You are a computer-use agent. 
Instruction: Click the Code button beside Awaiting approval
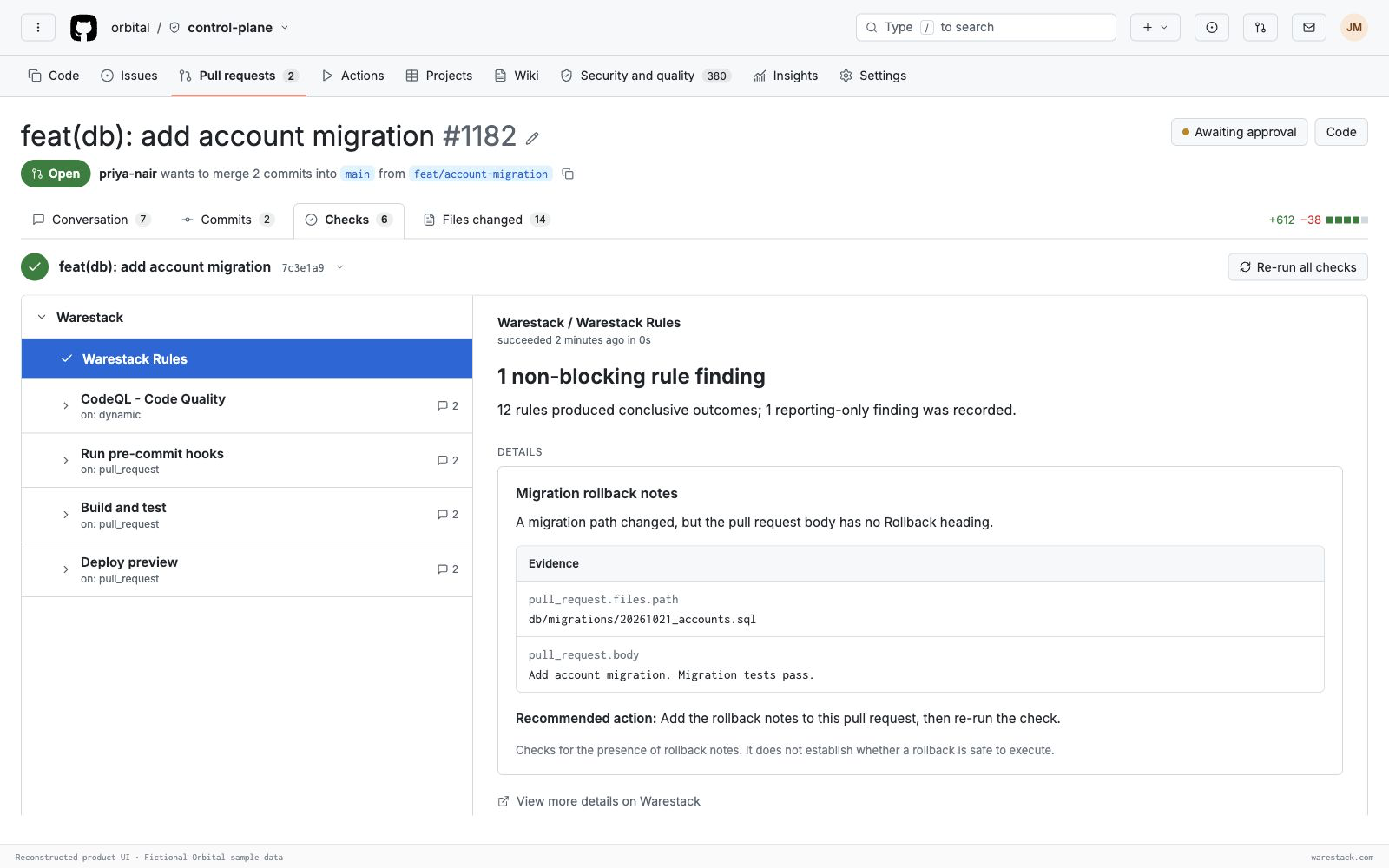pos(1341,132)
